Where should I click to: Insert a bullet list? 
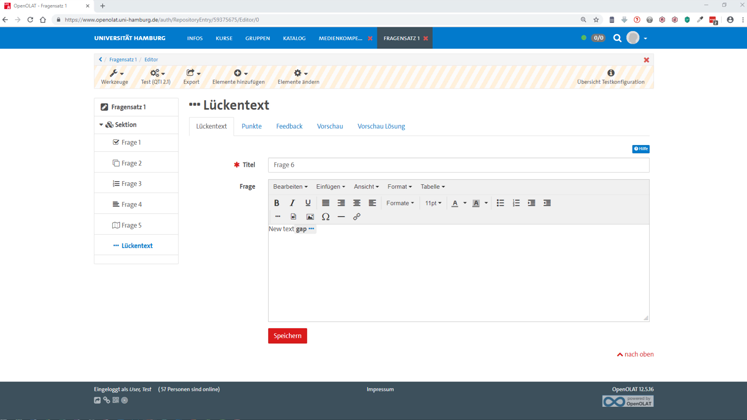pyautogui.click(x=500, y=203)
